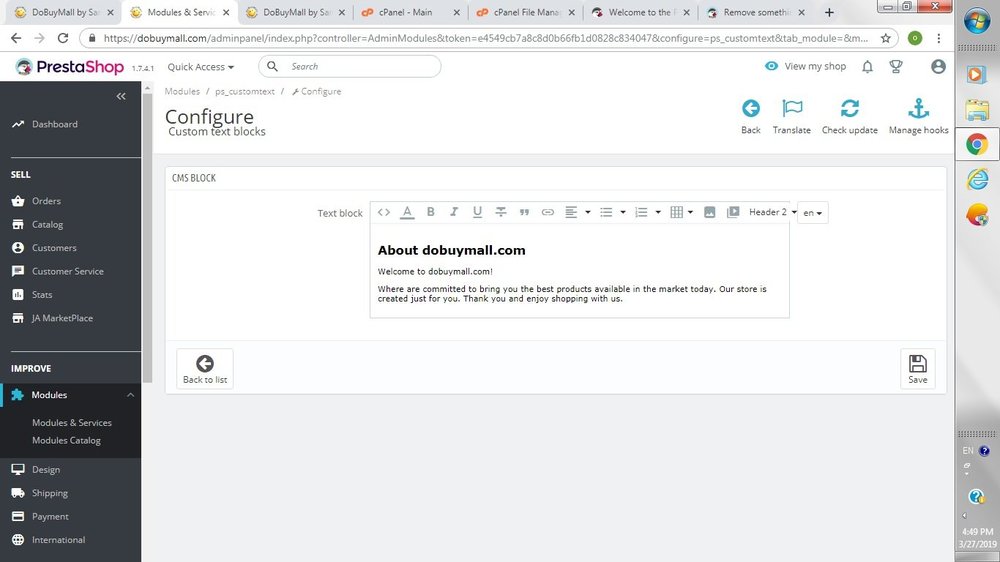The image size is (1000, 562).
Task: Apply italic formatting
Action: (x=453, y=212)
